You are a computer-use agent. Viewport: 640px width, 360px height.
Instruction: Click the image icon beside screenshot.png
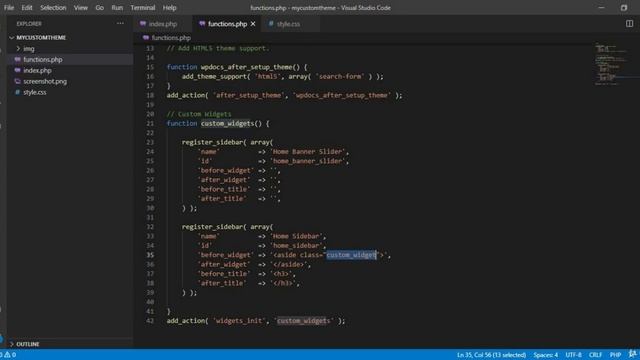[18, 82]
